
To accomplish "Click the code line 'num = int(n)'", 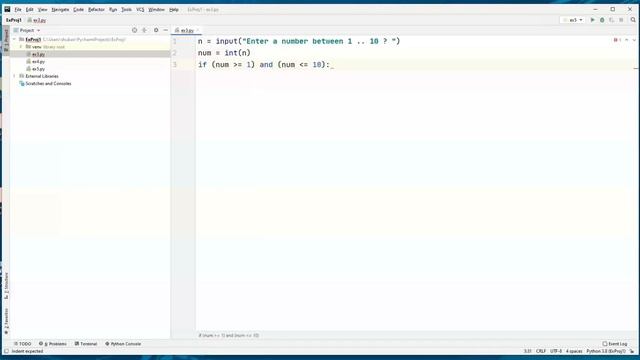I will (224, 53).
